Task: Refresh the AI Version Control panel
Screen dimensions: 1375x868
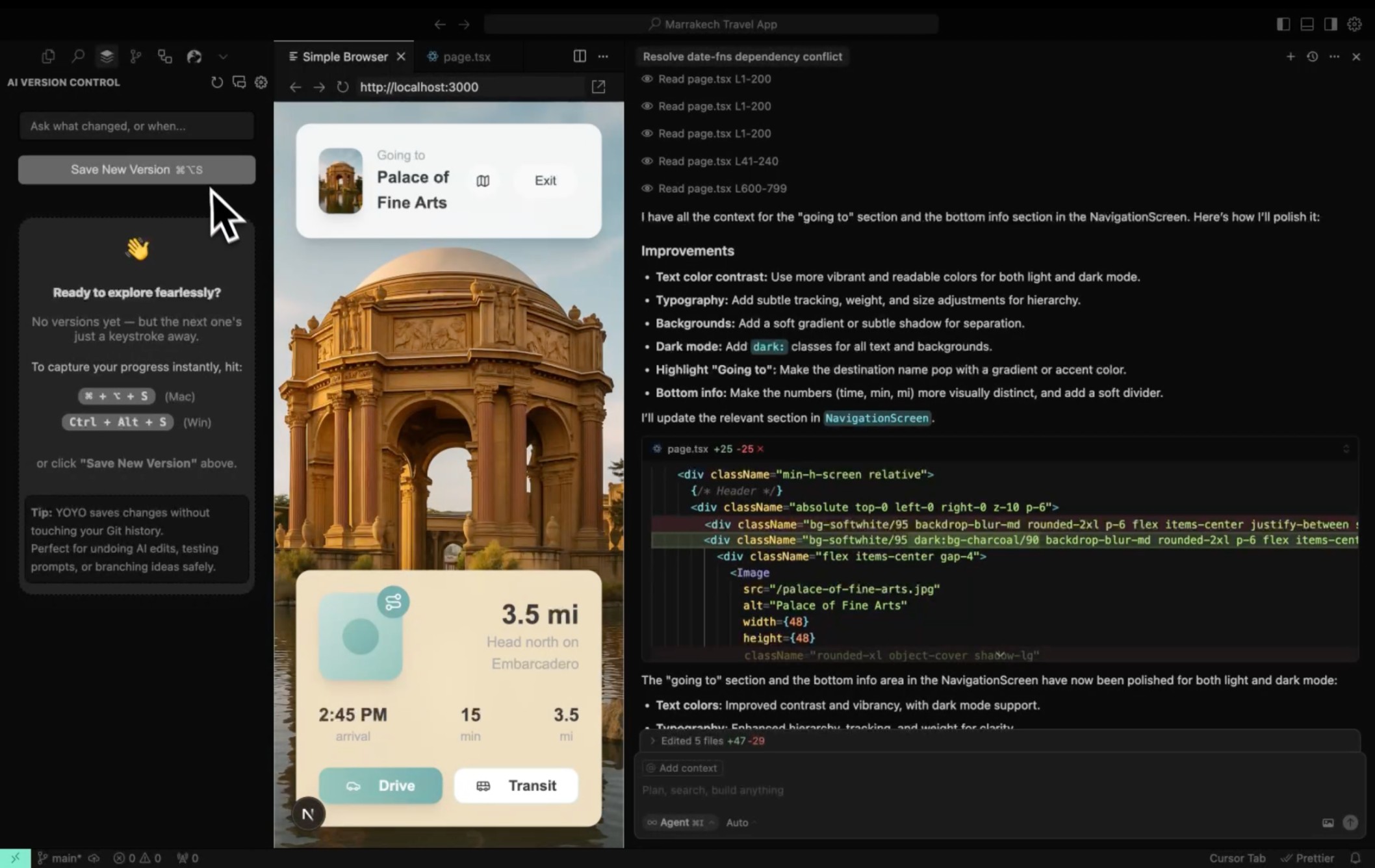Action: 217,82
